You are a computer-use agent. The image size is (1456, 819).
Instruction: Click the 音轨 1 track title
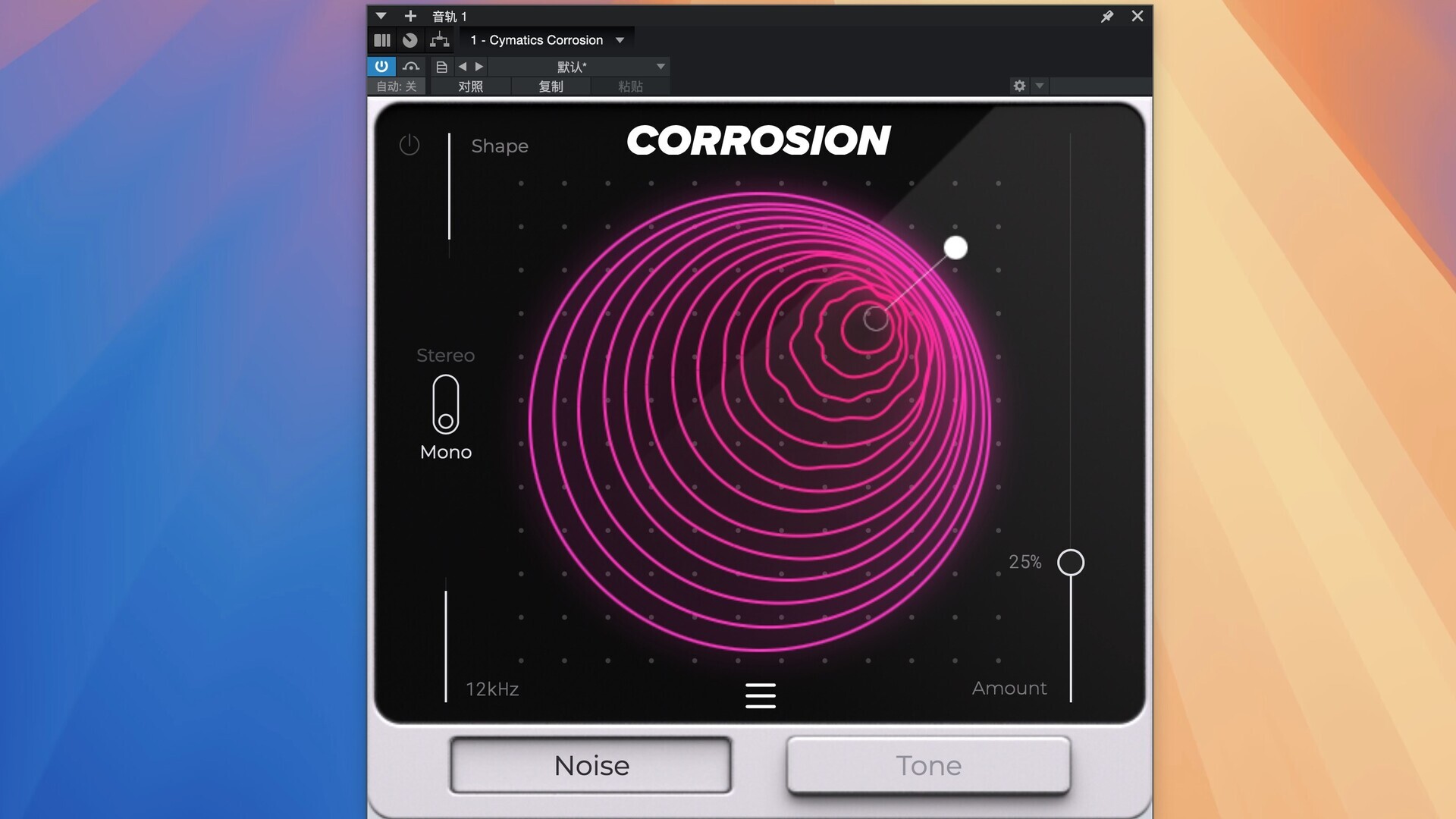[x=450, y=16]
